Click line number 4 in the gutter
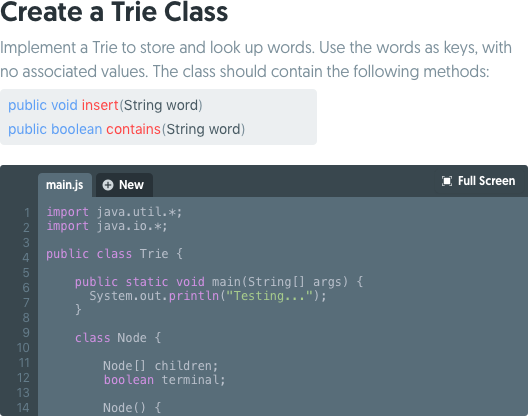The height and width of the screenshot is (416, 528). tap(26, 258)
